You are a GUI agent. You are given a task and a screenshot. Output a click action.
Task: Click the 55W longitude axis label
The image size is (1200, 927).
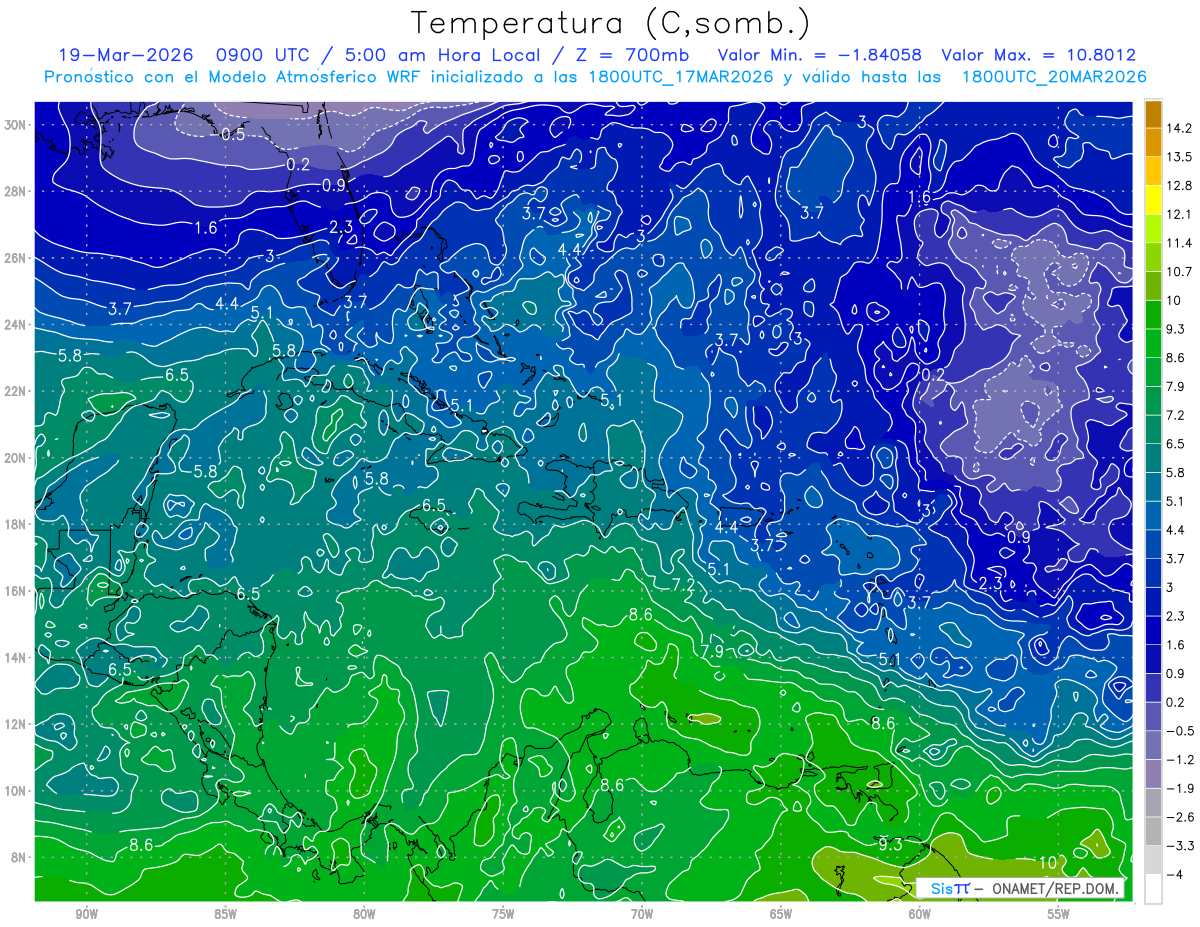click(x=1058, y=913)
